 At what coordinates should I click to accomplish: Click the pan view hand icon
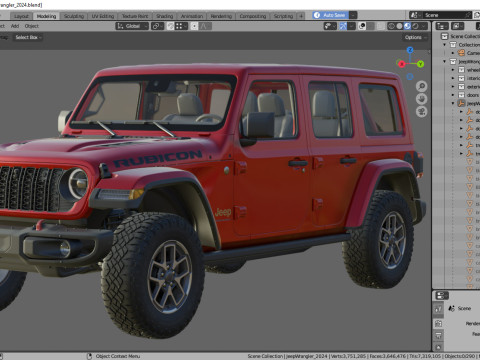coord(422,99)
